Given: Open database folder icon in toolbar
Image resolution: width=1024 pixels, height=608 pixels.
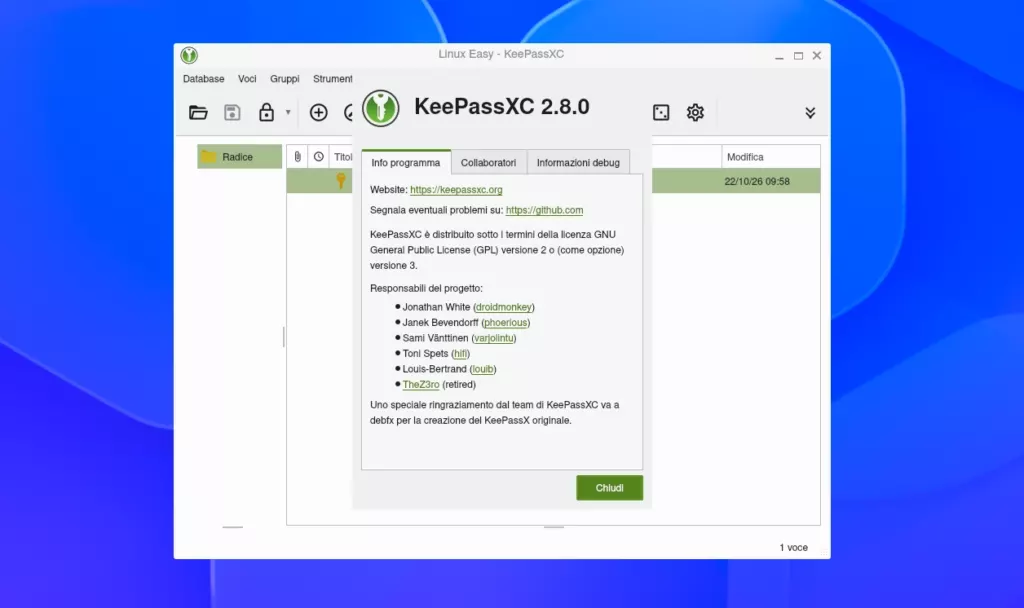Looking at the screenshot, I should pyautogui.click(x=199, y=112).
